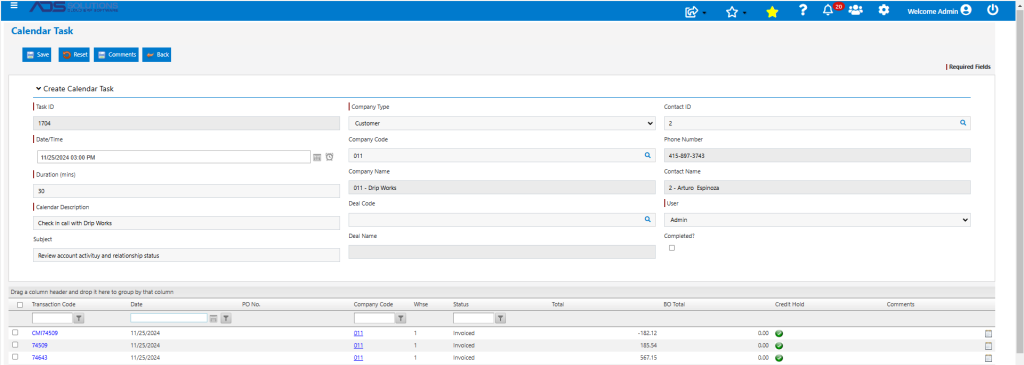
Task: Open transaction link 74643
Action: pyautogui.click(x=40, y=358)
